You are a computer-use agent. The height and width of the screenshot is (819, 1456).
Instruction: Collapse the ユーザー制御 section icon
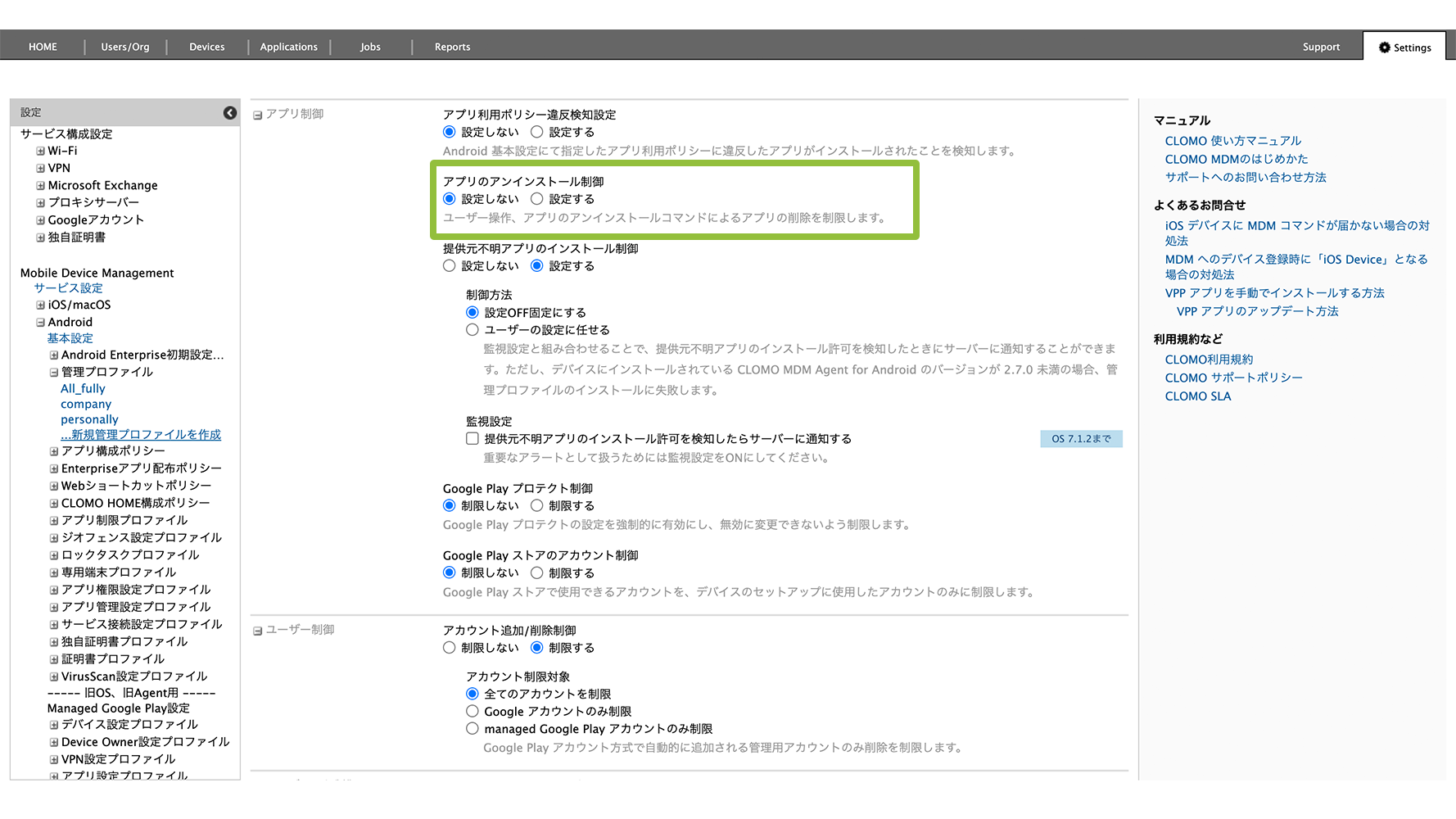point(258,631)
